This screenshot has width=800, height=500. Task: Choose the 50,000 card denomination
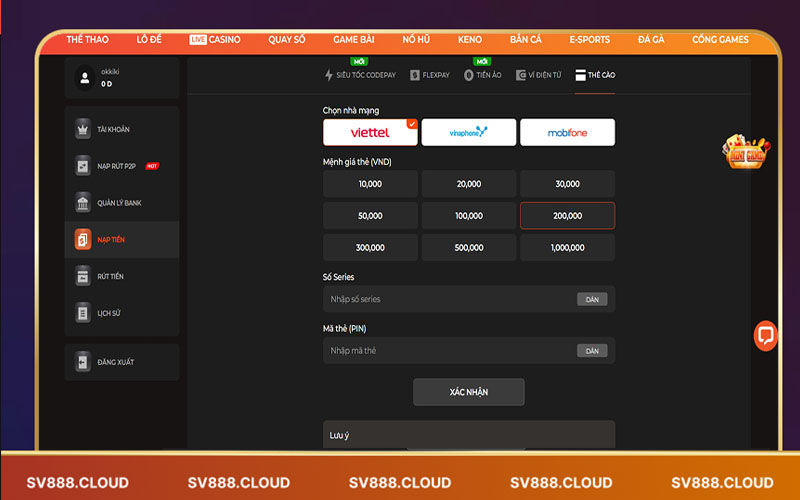(x=370, y=216)
